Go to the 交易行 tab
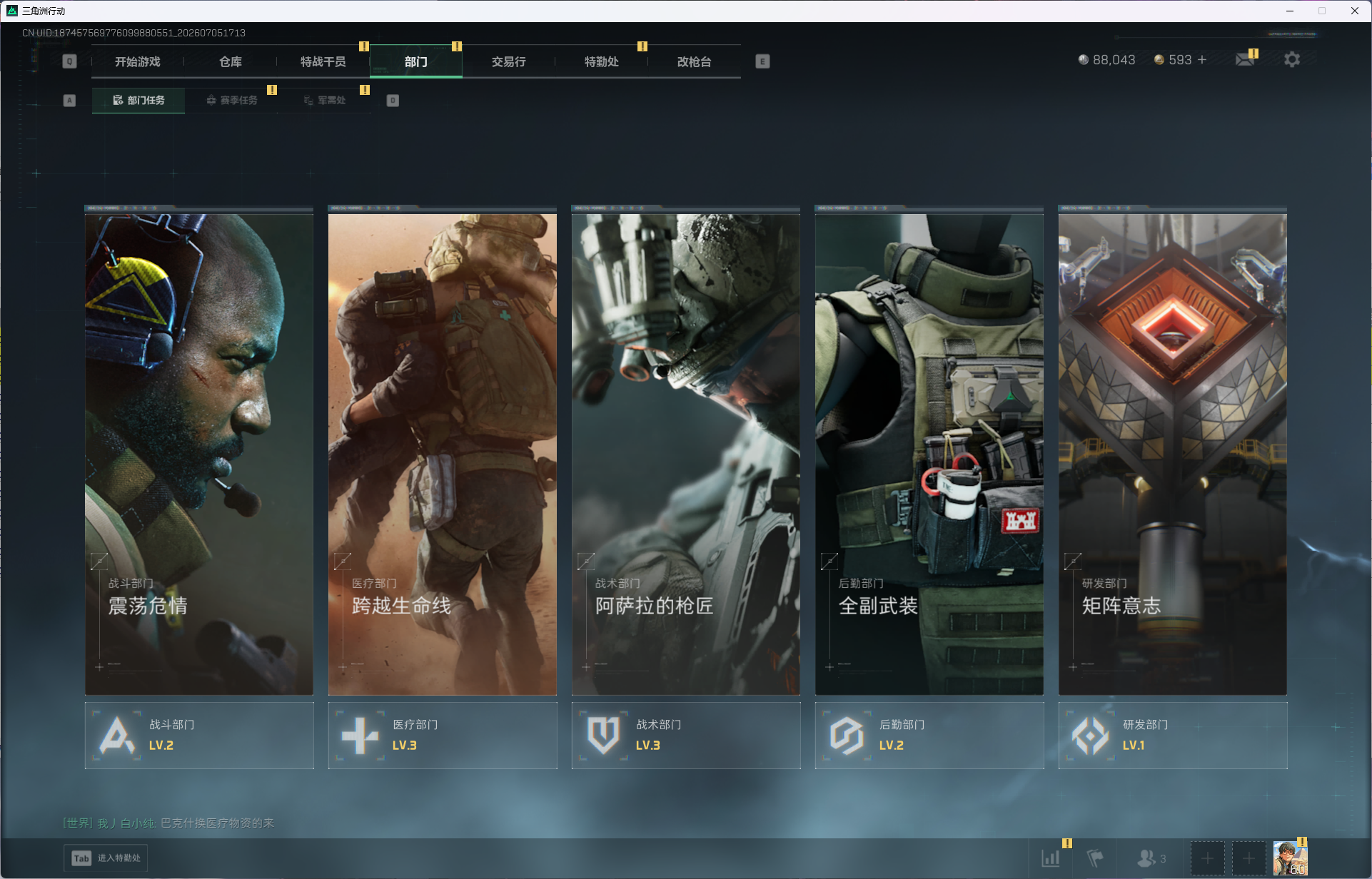 point(509,62)
